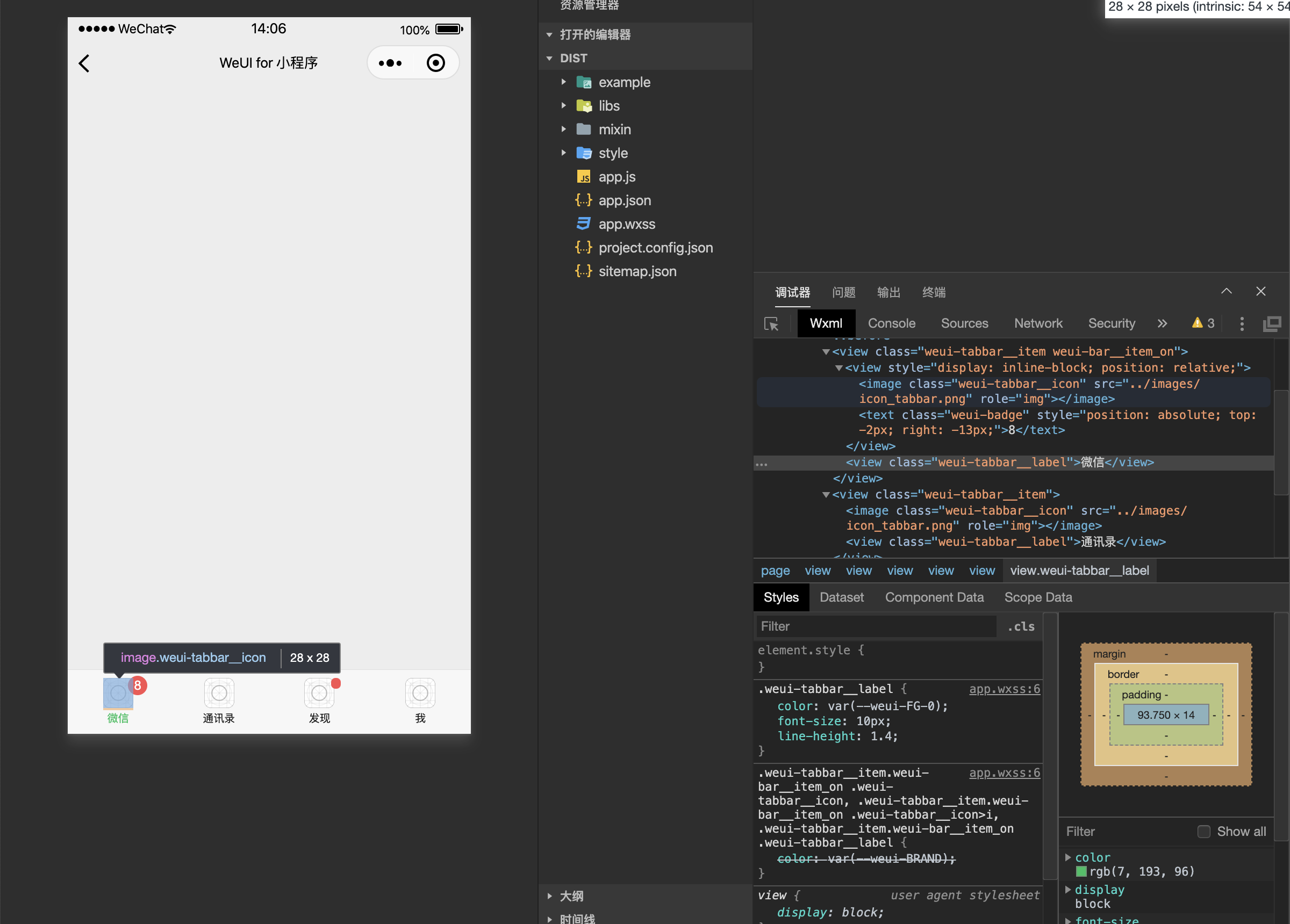This screenshot has width=1290, height=924.
Task: Enable the Show all checkbox
Action: coord(1203,831)
